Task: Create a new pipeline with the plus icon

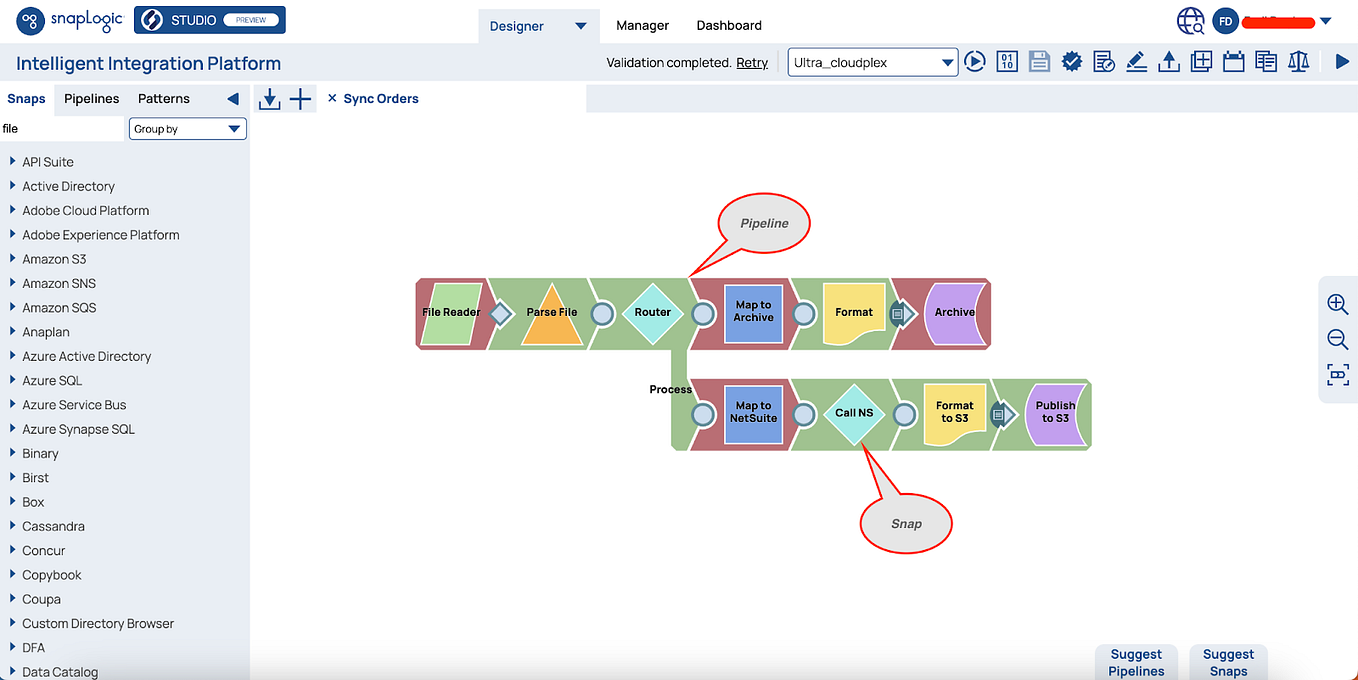Action: click(x=300, y=98)
